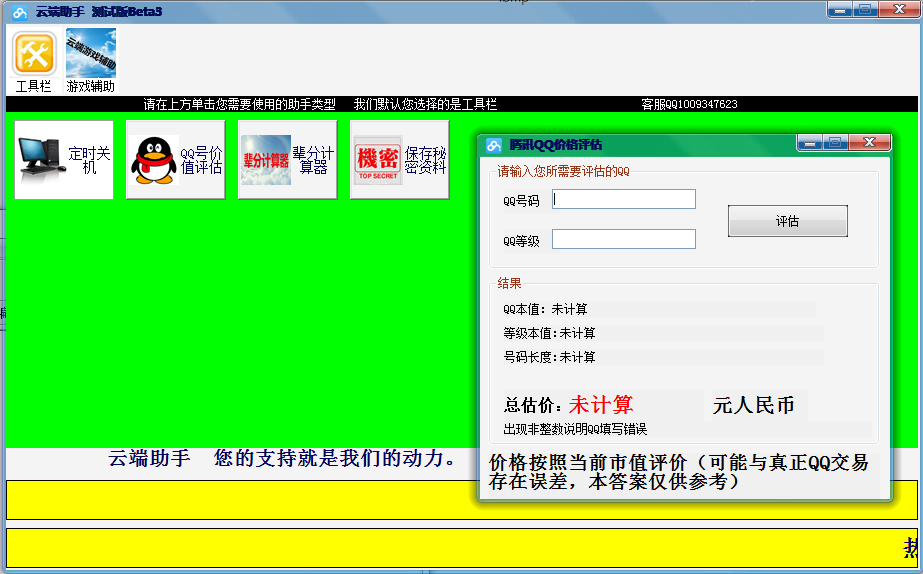
Task: Open the 保存秘密资料 top secret tool
Action: tap(399, 160)
